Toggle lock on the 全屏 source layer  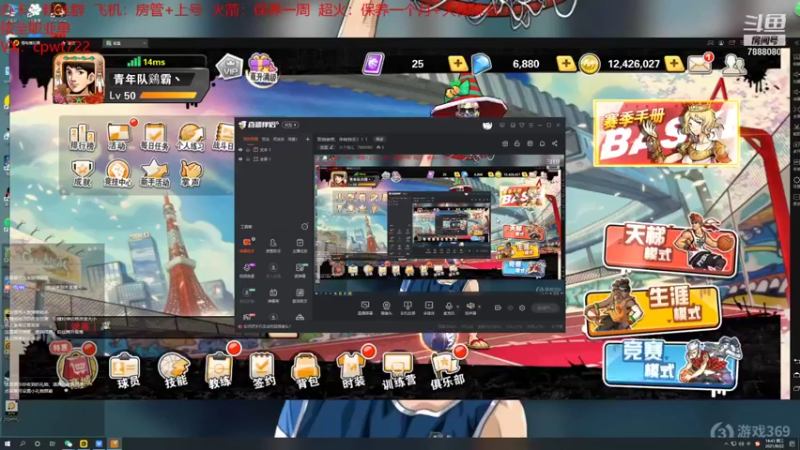[x=248, y=159]
